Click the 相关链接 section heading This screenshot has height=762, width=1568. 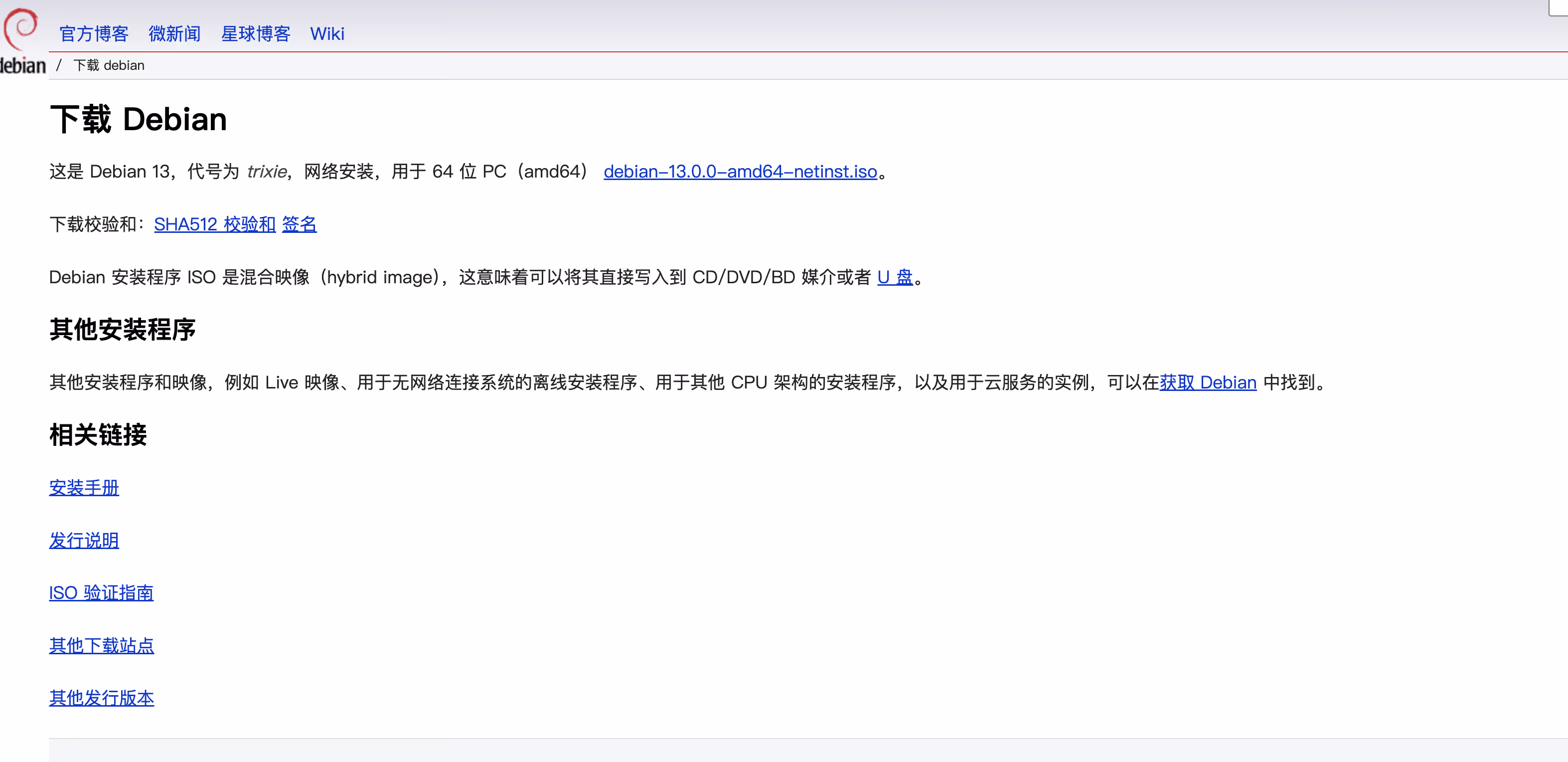click(98, 435)
